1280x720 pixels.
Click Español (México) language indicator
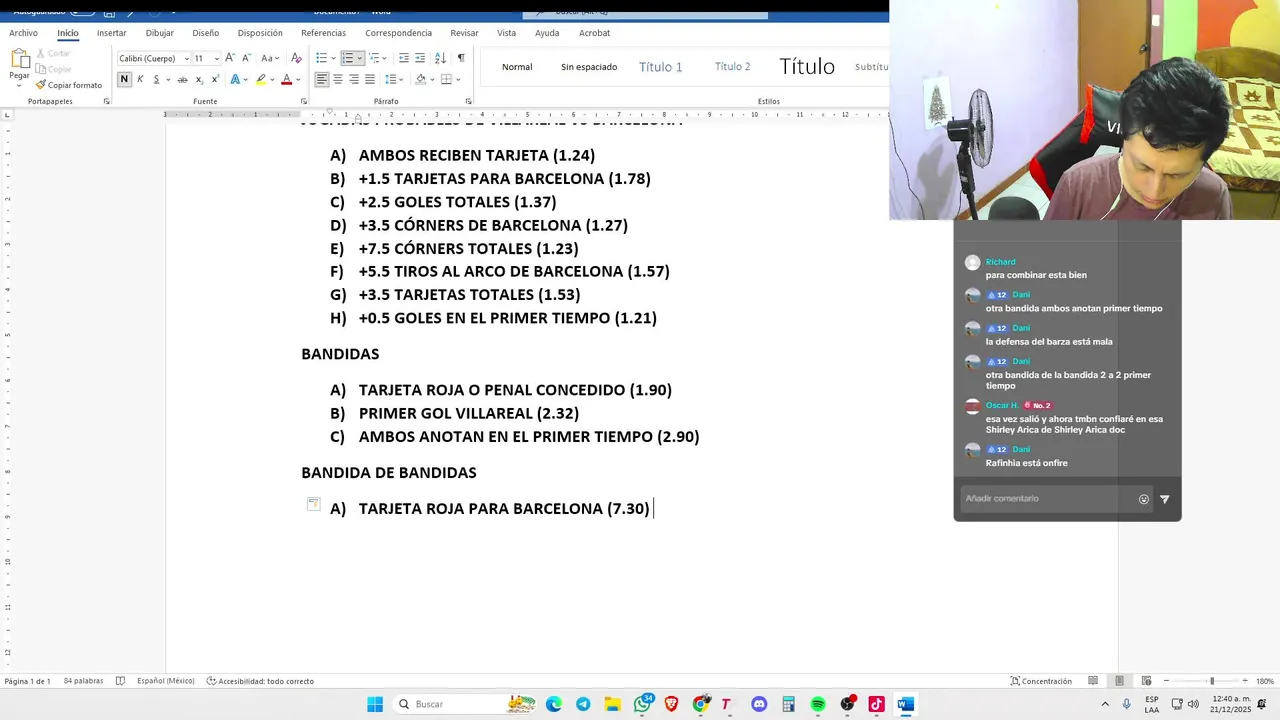[x=165, y=681]
